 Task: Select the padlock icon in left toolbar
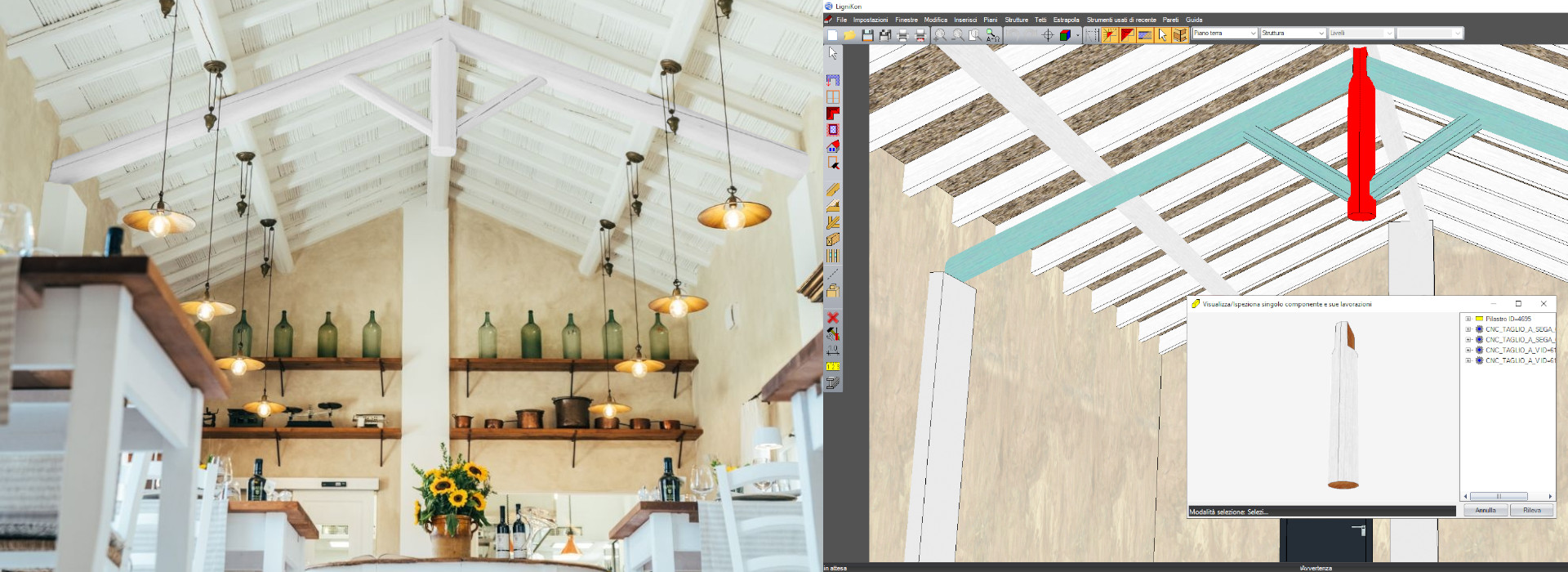(832, 291)
